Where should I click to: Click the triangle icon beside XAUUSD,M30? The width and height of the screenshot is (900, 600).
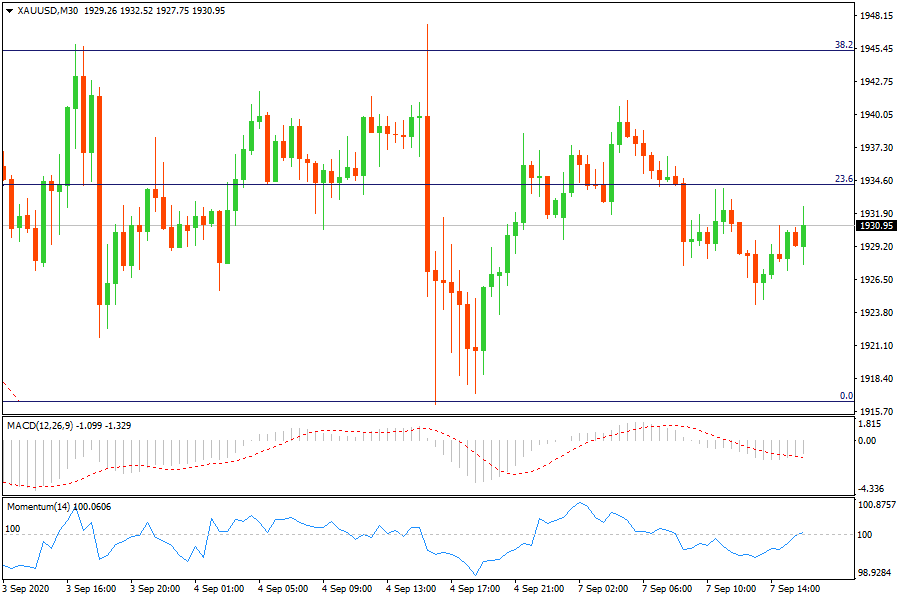click(9, 11)
